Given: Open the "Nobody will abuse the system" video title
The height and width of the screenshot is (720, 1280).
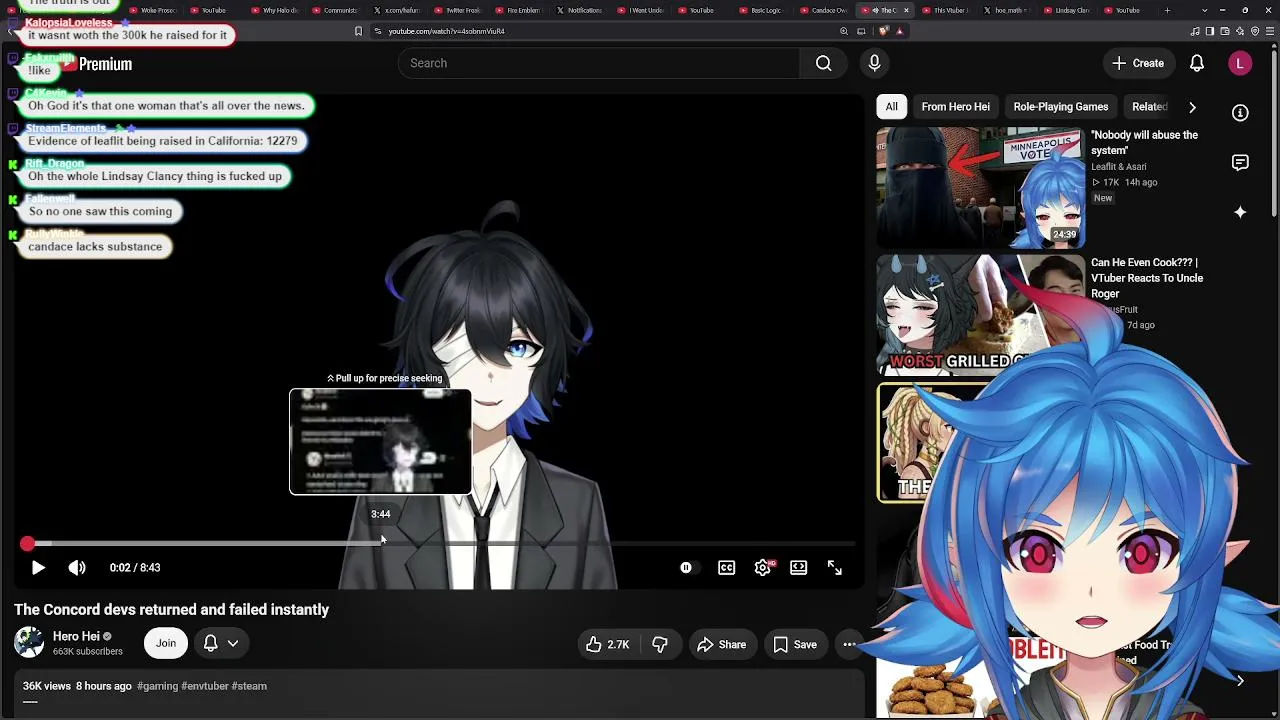Looking at the screenshot, I should (x=1144, y=143).
